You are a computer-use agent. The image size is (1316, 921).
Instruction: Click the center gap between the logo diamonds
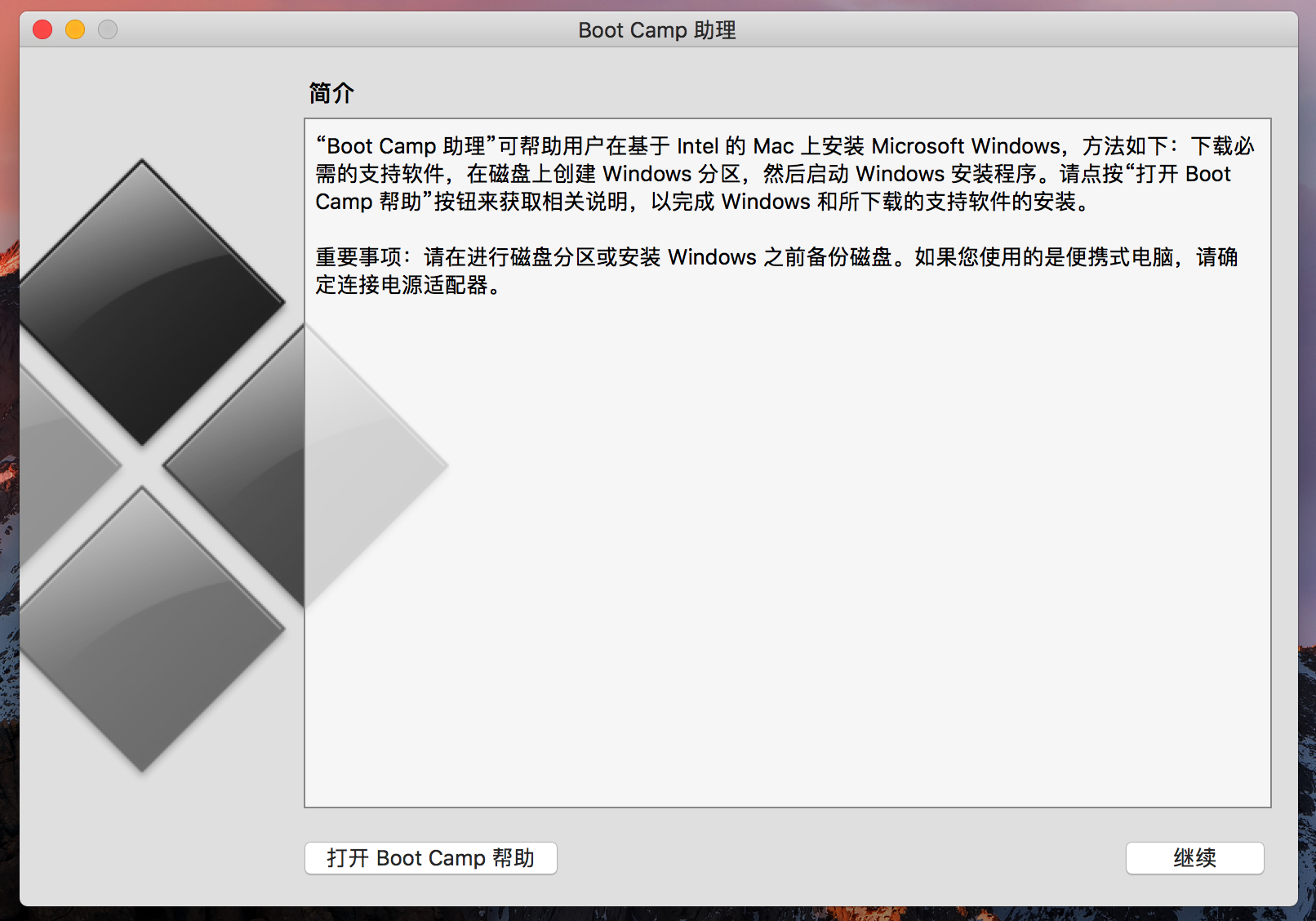point(143,465)
